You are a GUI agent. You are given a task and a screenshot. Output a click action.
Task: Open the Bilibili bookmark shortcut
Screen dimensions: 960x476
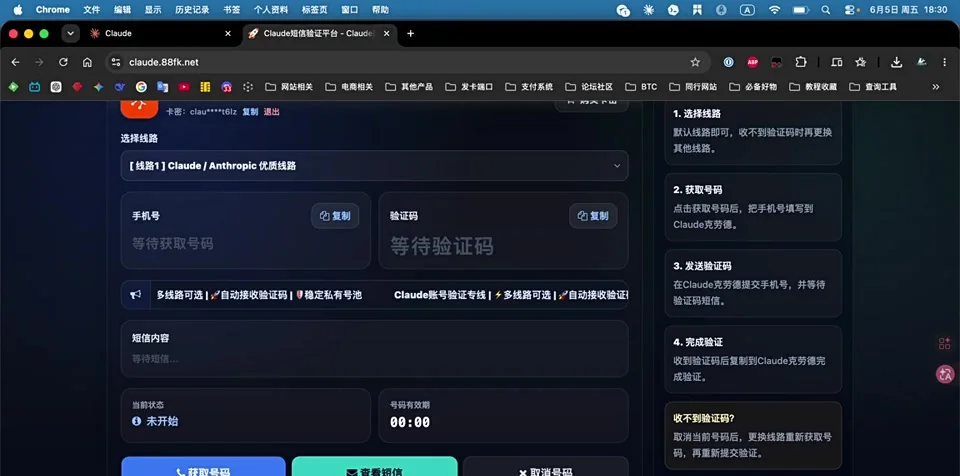pyautogui.click(x=34, y=87)
